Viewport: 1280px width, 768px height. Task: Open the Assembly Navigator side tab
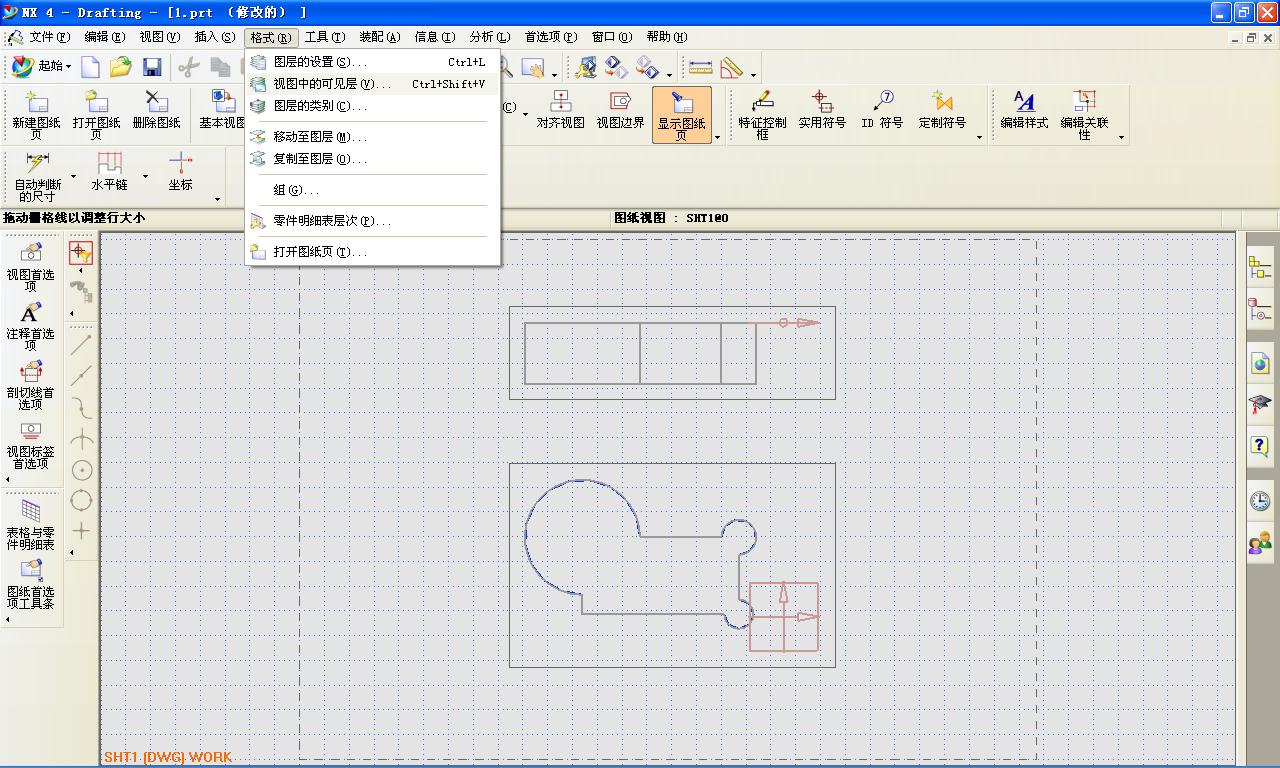1260,267
